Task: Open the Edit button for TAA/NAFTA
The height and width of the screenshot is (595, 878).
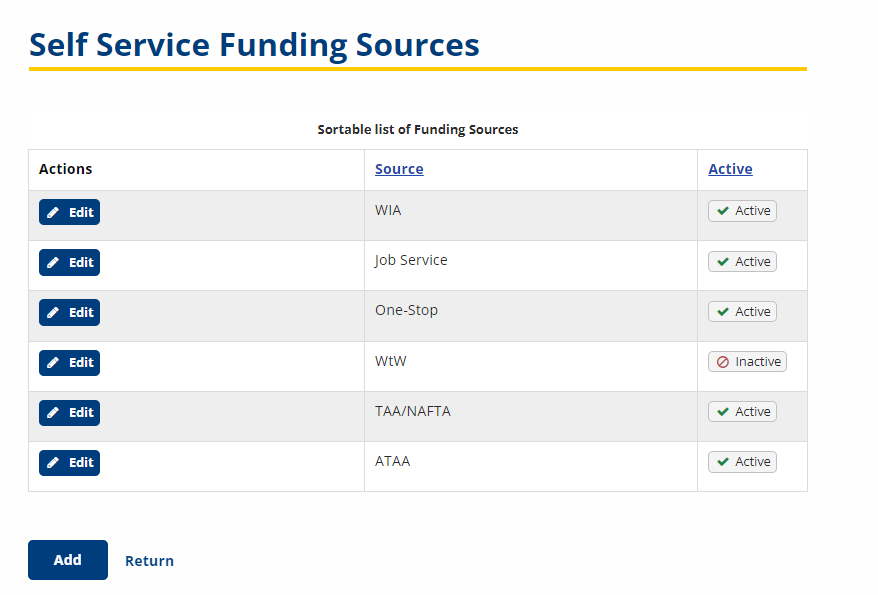Action: point(69,413)
